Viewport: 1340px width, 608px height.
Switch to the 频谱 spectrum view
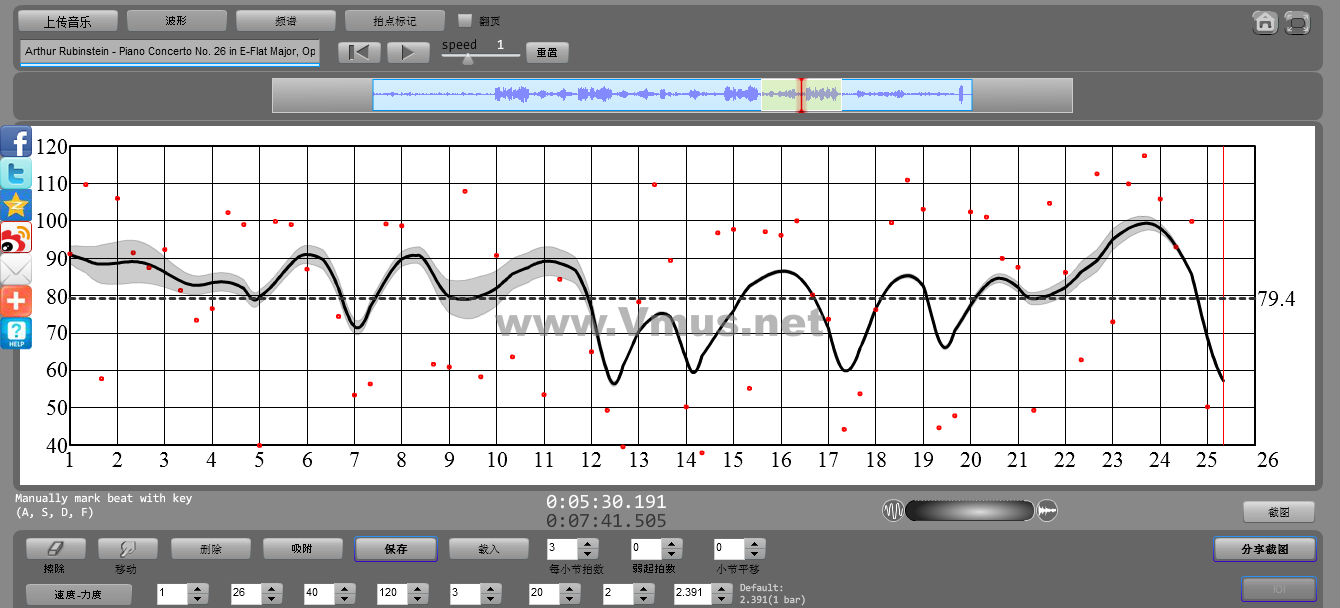tap(285, 20)
